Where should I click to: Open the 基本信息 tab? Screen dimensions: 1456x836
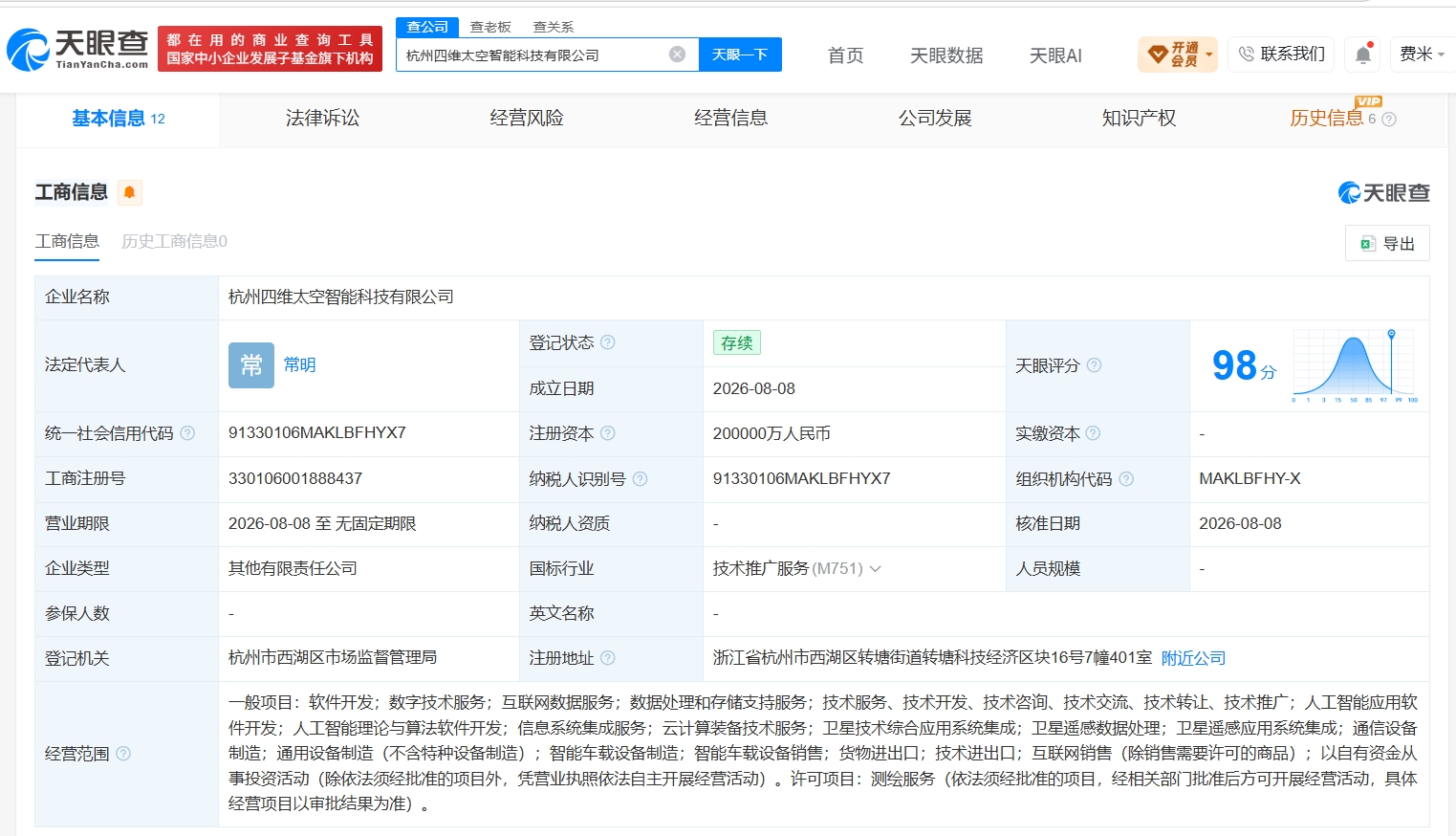point(119,119)
